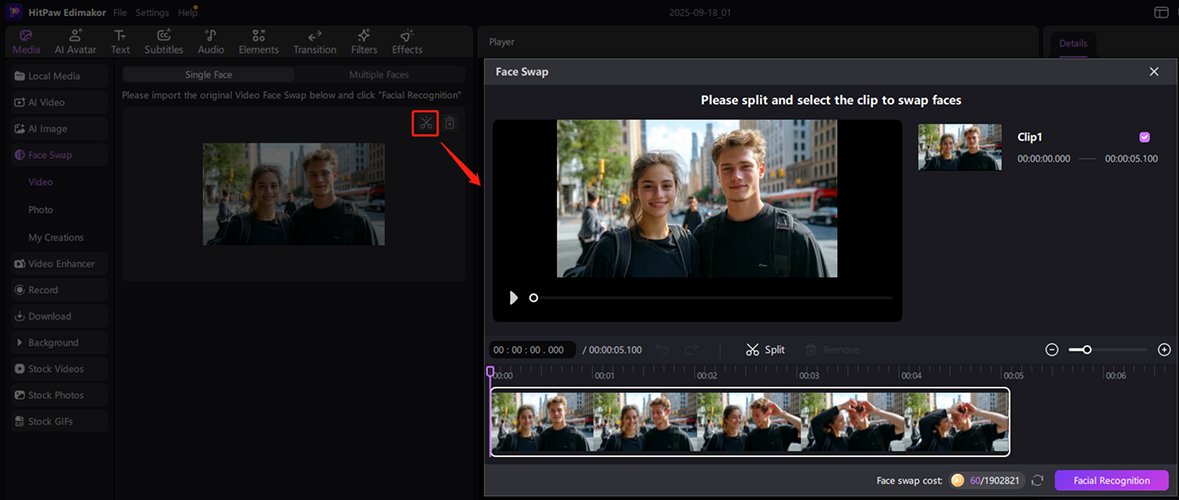This screenshot has height=500, width=1179.
Task: Open the File menu
Action: click(120, 13)
